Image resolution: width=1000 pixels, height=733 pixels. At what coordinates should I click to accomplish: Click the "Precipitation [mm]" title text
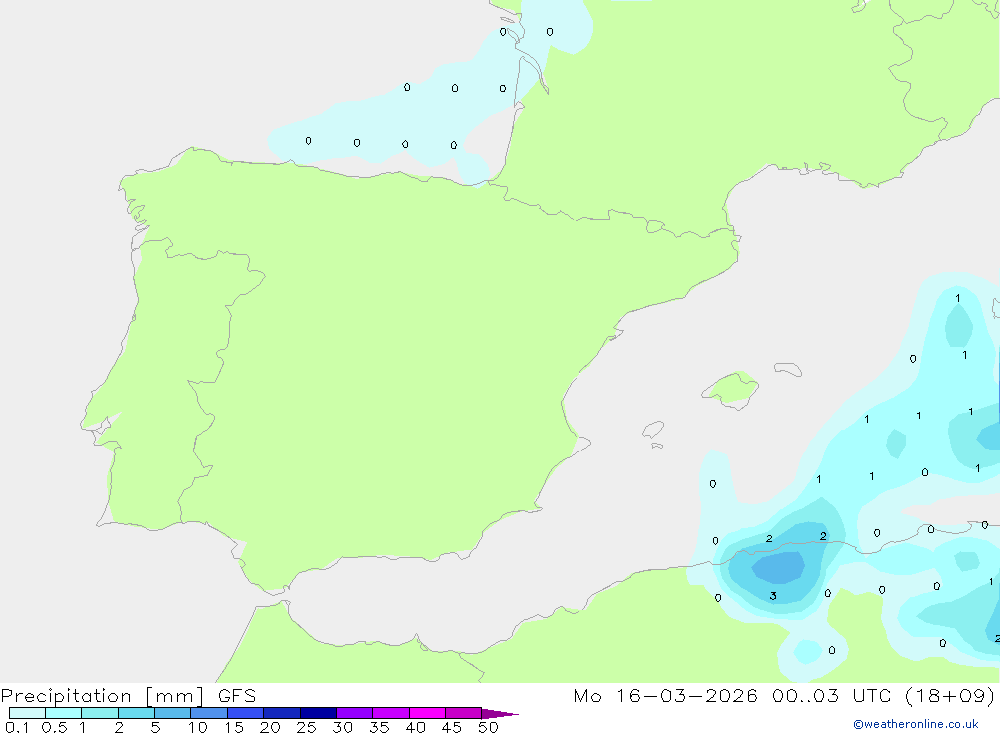pos(103,696)
